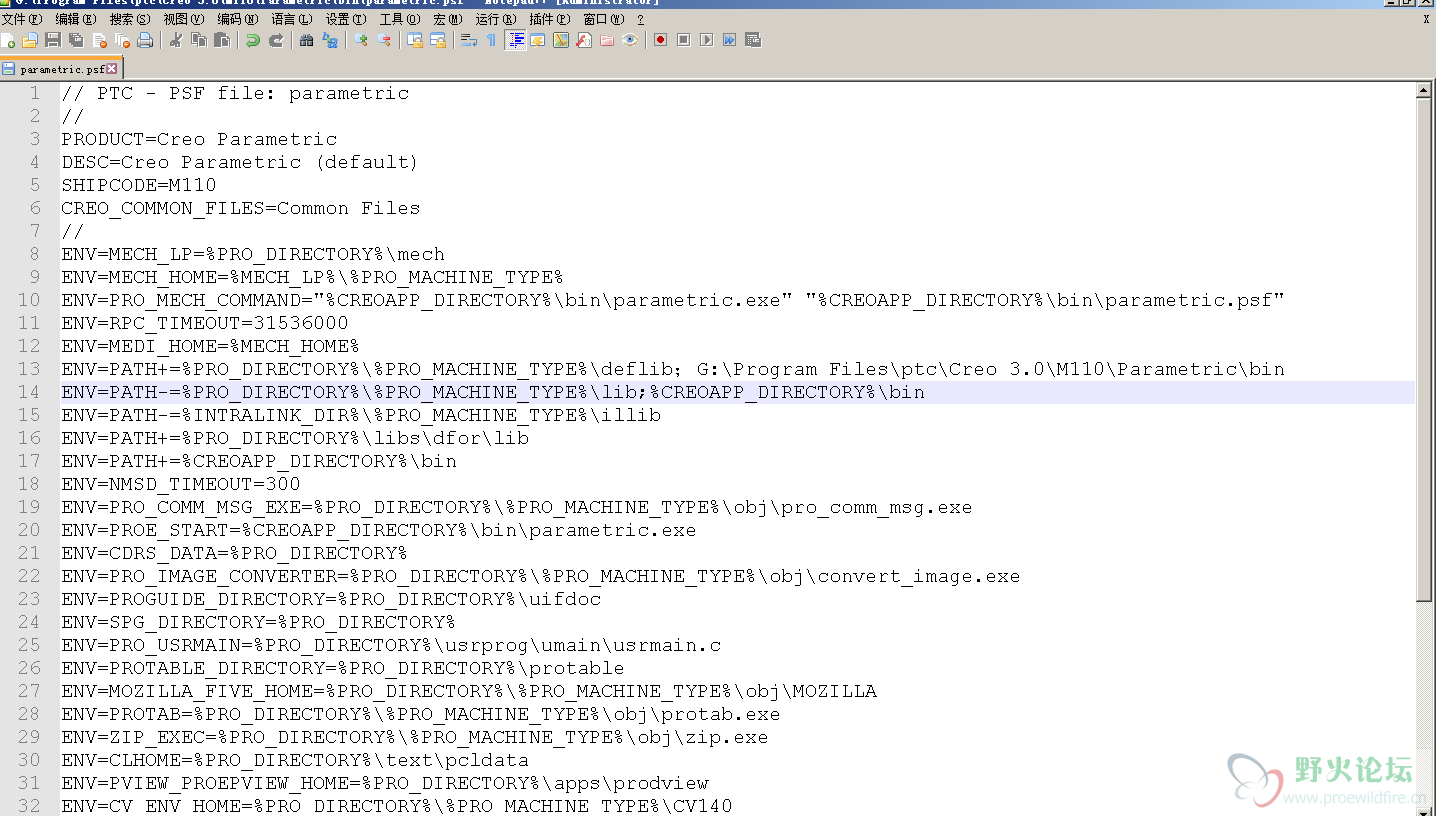Open the 编辑(E) menu
Screen dimensions: 1436x816
(x=76, y=19)
